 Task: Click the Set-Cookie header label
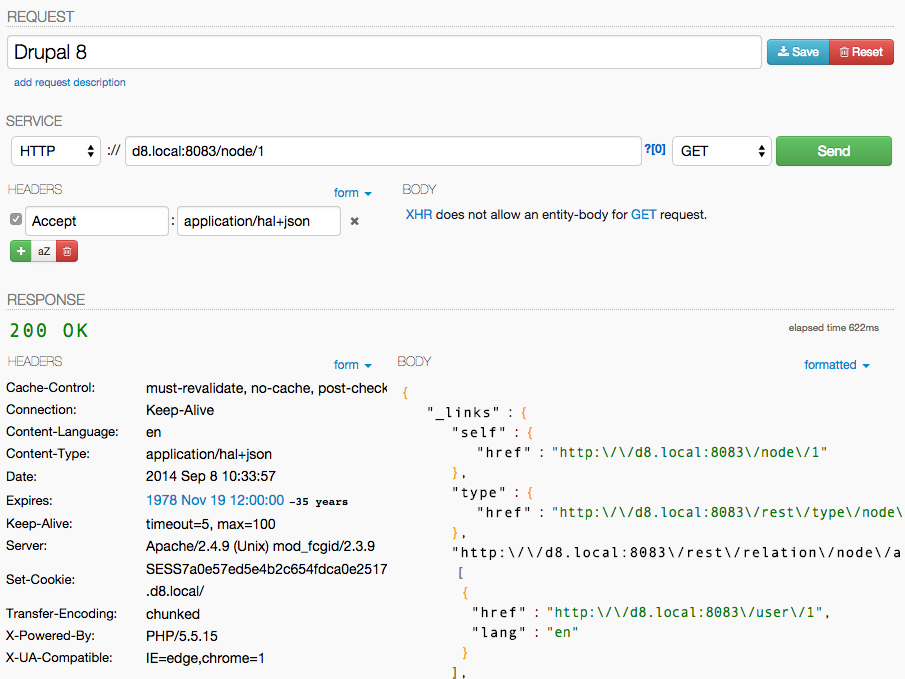coord(40,580)
